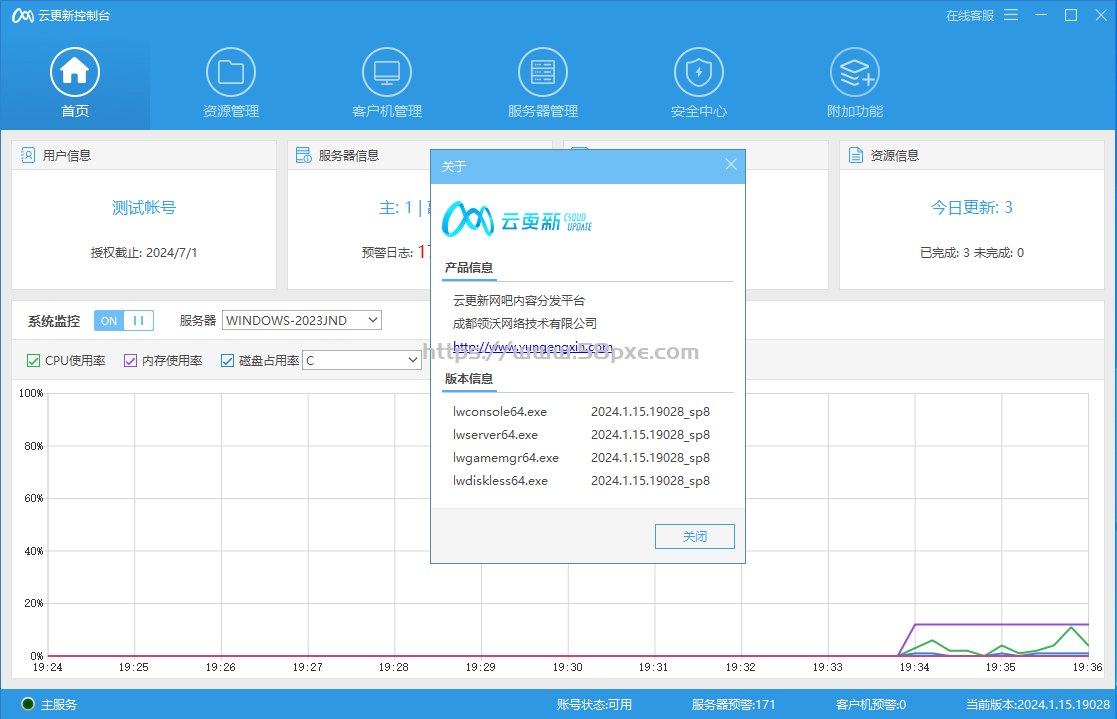Open the hamburger menu in title bar
1117x719 pixels.
[x=1011, y=15]
